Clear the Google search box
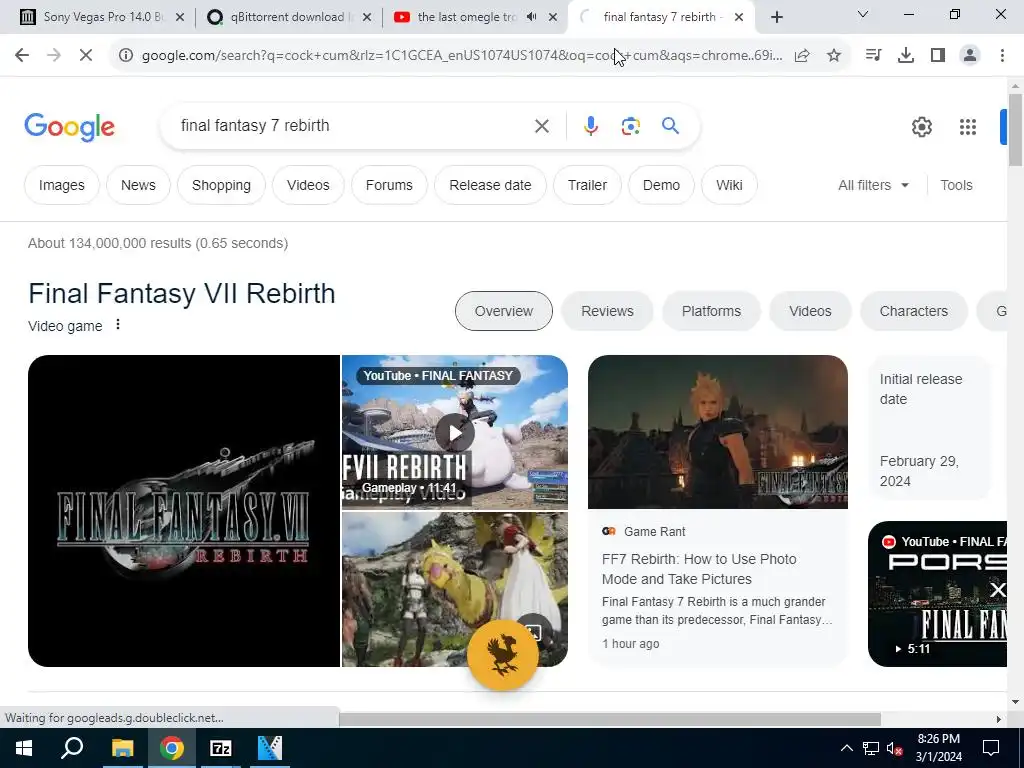Viewport: 1024px width, 768px height. coord(541,126)
